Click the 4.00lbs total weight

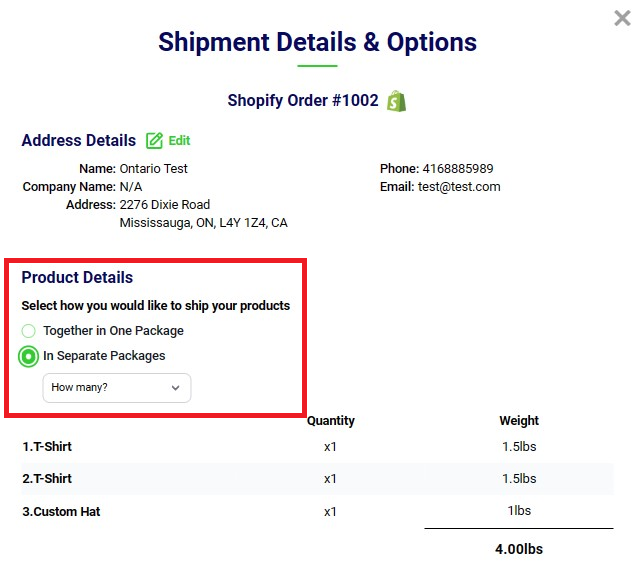point(519,549)
